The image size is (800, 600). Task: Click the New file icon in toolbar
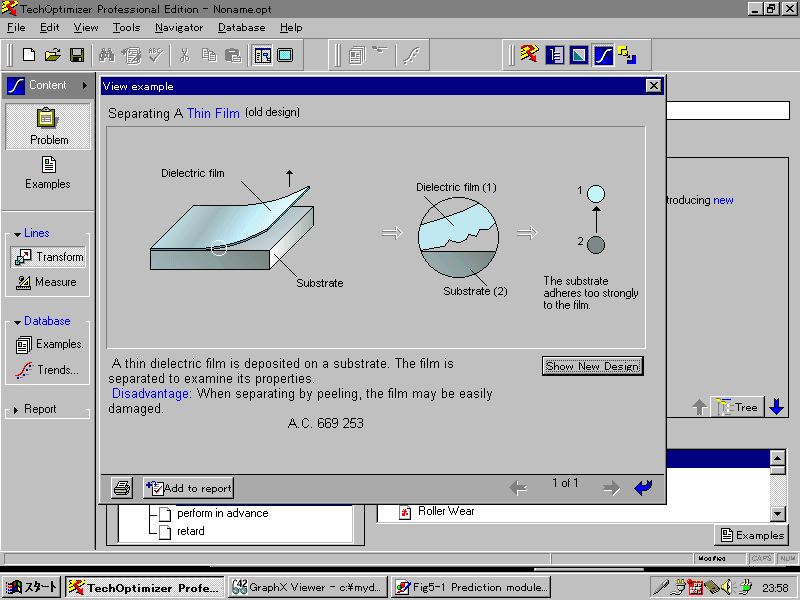pos(29,55)
